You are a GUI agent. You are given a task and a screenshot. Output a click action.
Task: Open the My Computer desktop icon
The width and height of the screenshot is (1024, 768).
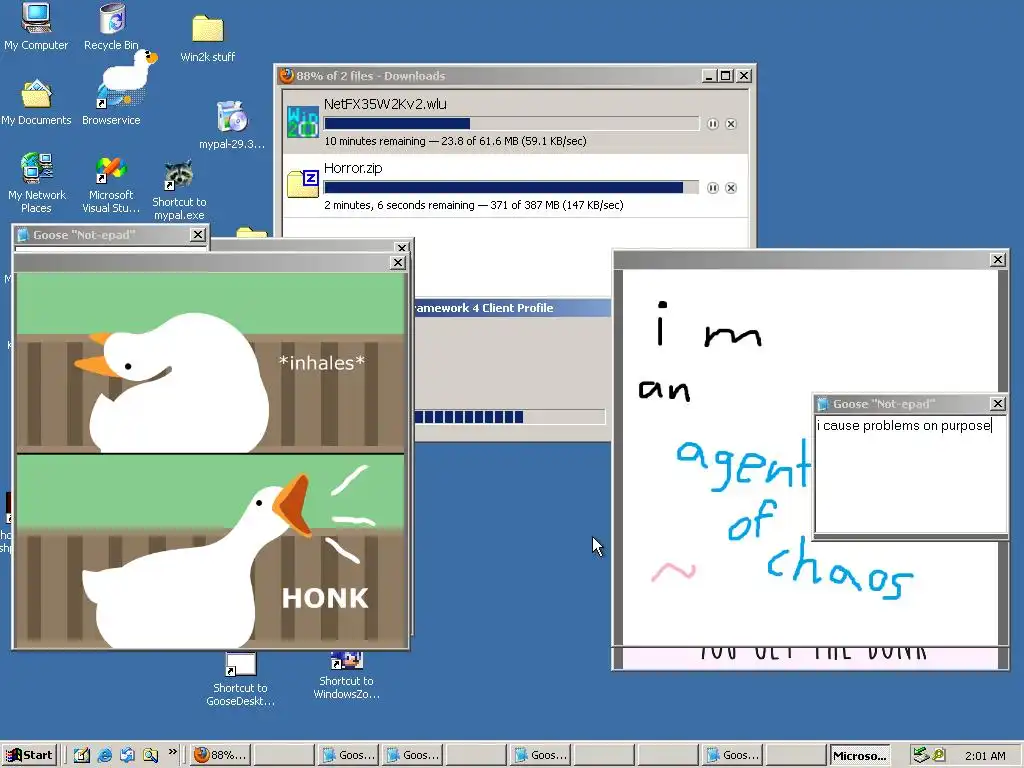pyautogui.click(x=36, y=26)
